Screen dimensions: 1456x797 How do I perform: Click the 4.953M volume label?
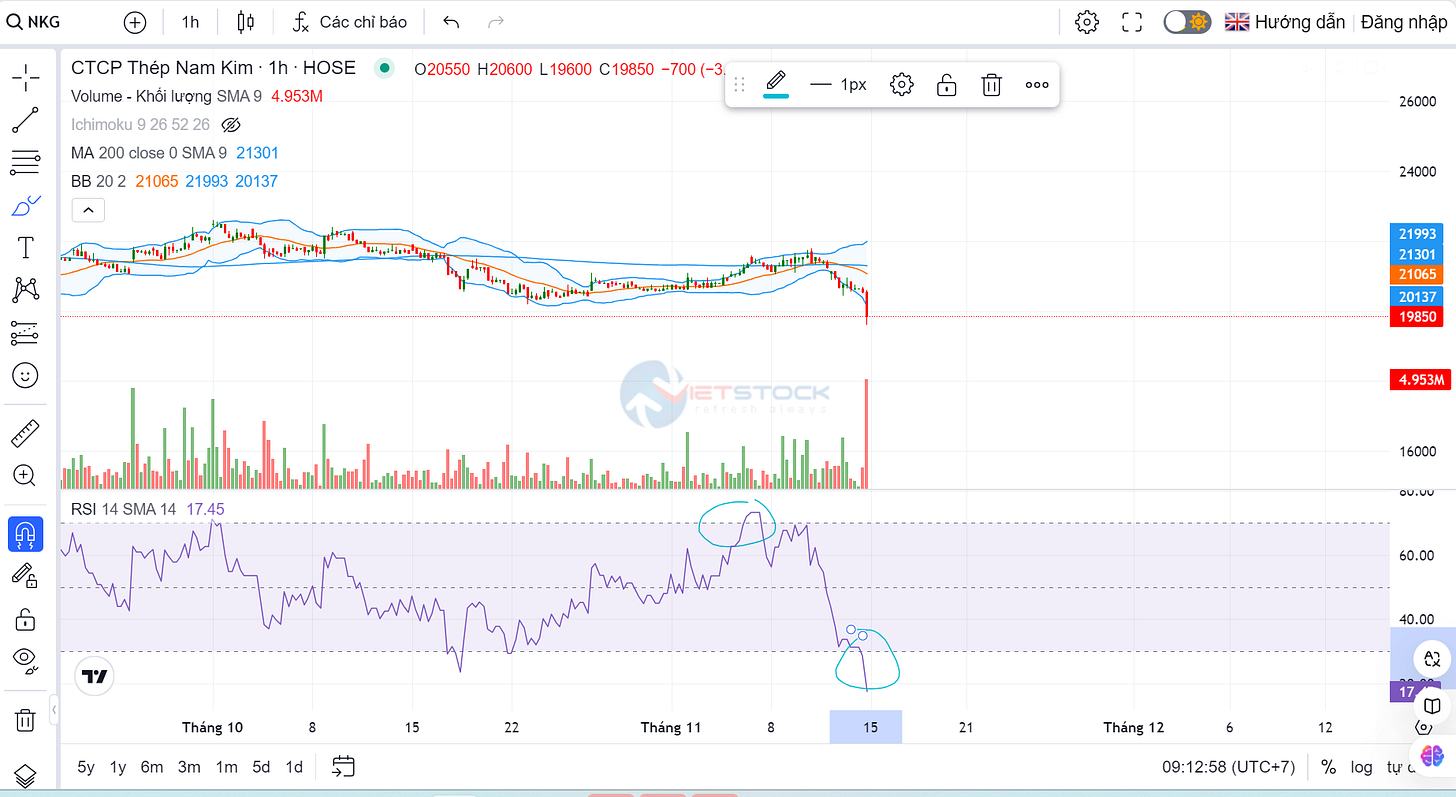pos(1418,380)
